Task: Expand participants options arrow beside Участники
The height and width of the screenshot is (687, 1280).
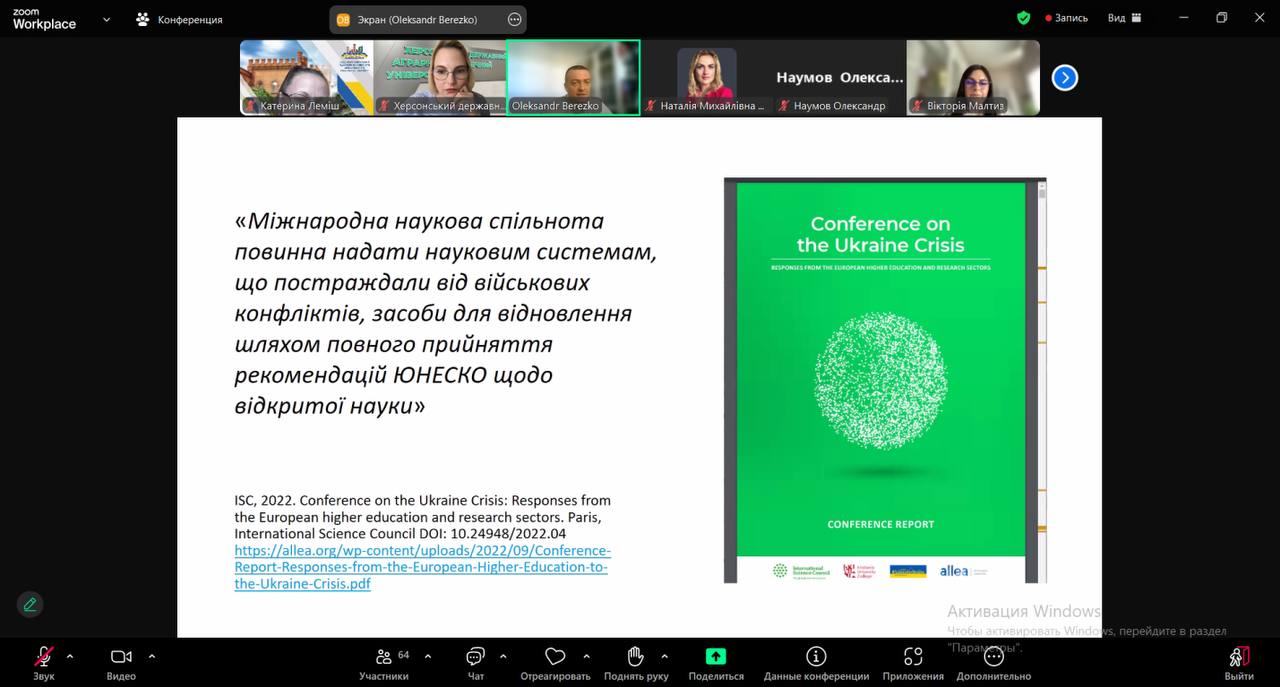Action: (x=428, y=657)
